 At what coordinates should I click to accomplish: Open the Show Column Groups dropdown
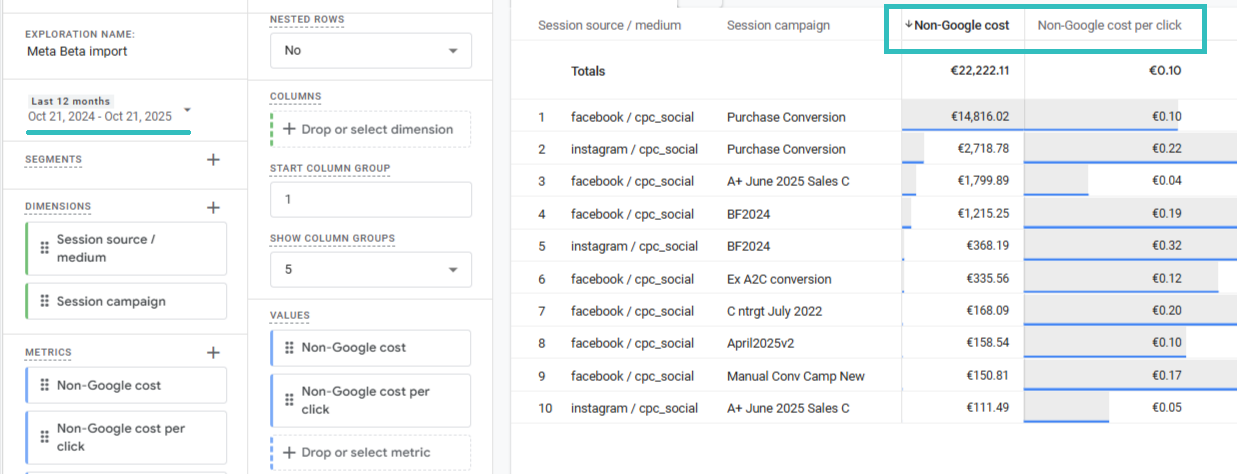coord(370,269)
